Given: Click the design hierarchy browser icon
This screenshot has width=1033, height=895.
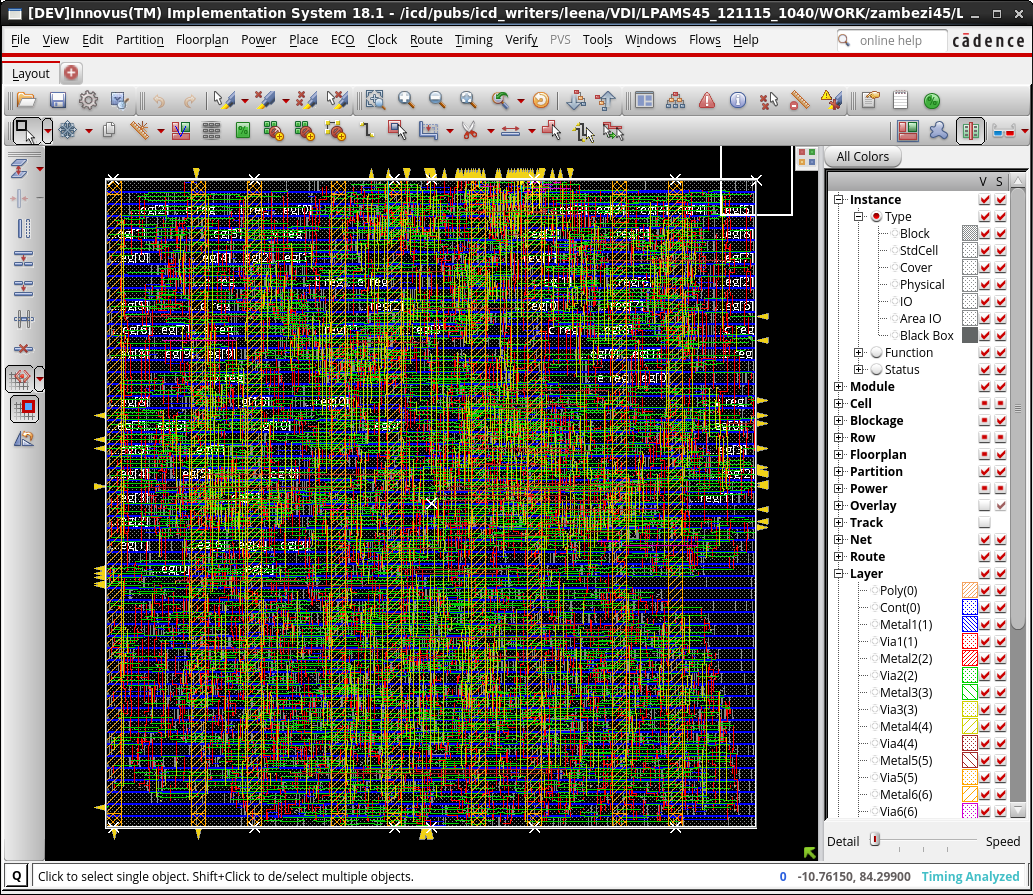Looking at the screenshot, I should coord(676,100).
